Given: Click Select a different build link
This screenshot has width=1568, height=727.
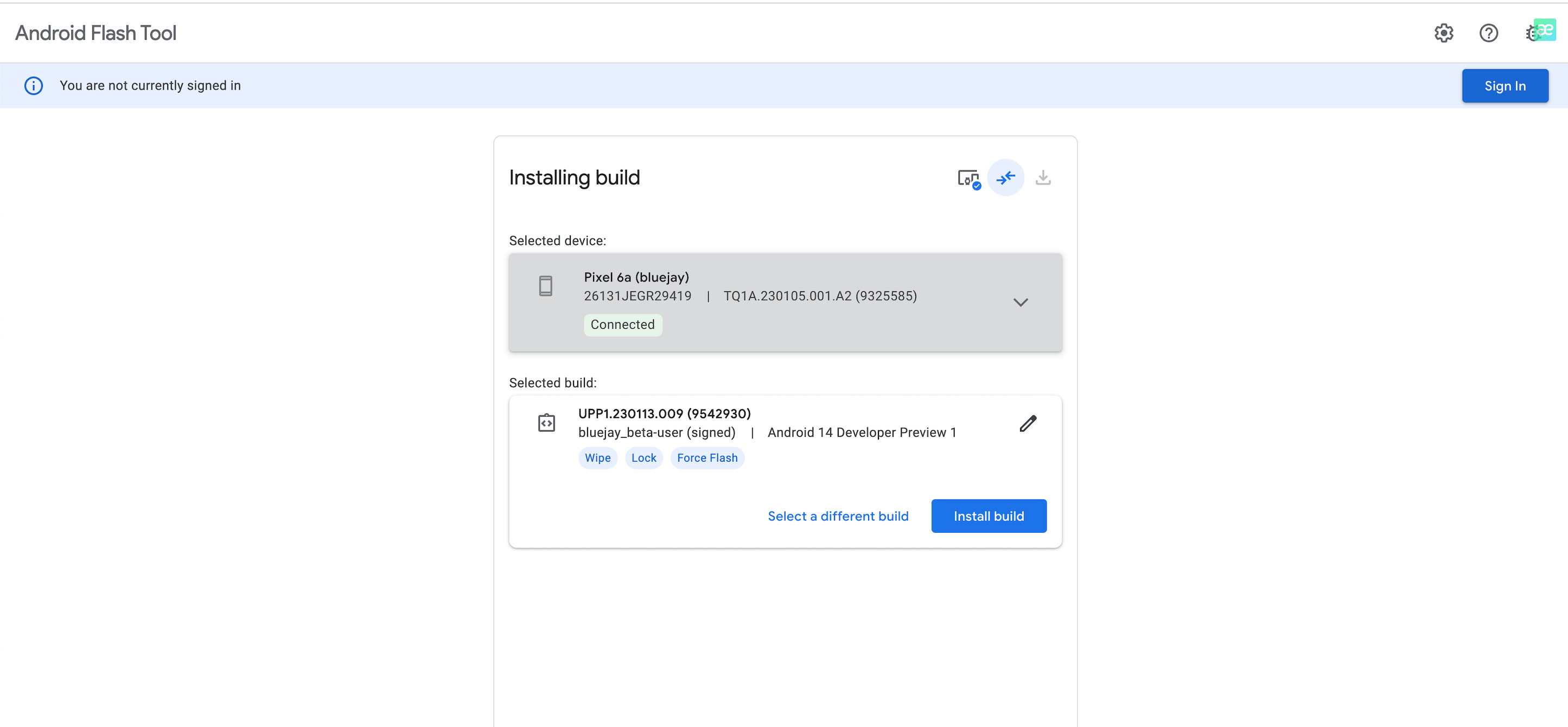Looking at the screenshot, I should [x=838, y=516].
